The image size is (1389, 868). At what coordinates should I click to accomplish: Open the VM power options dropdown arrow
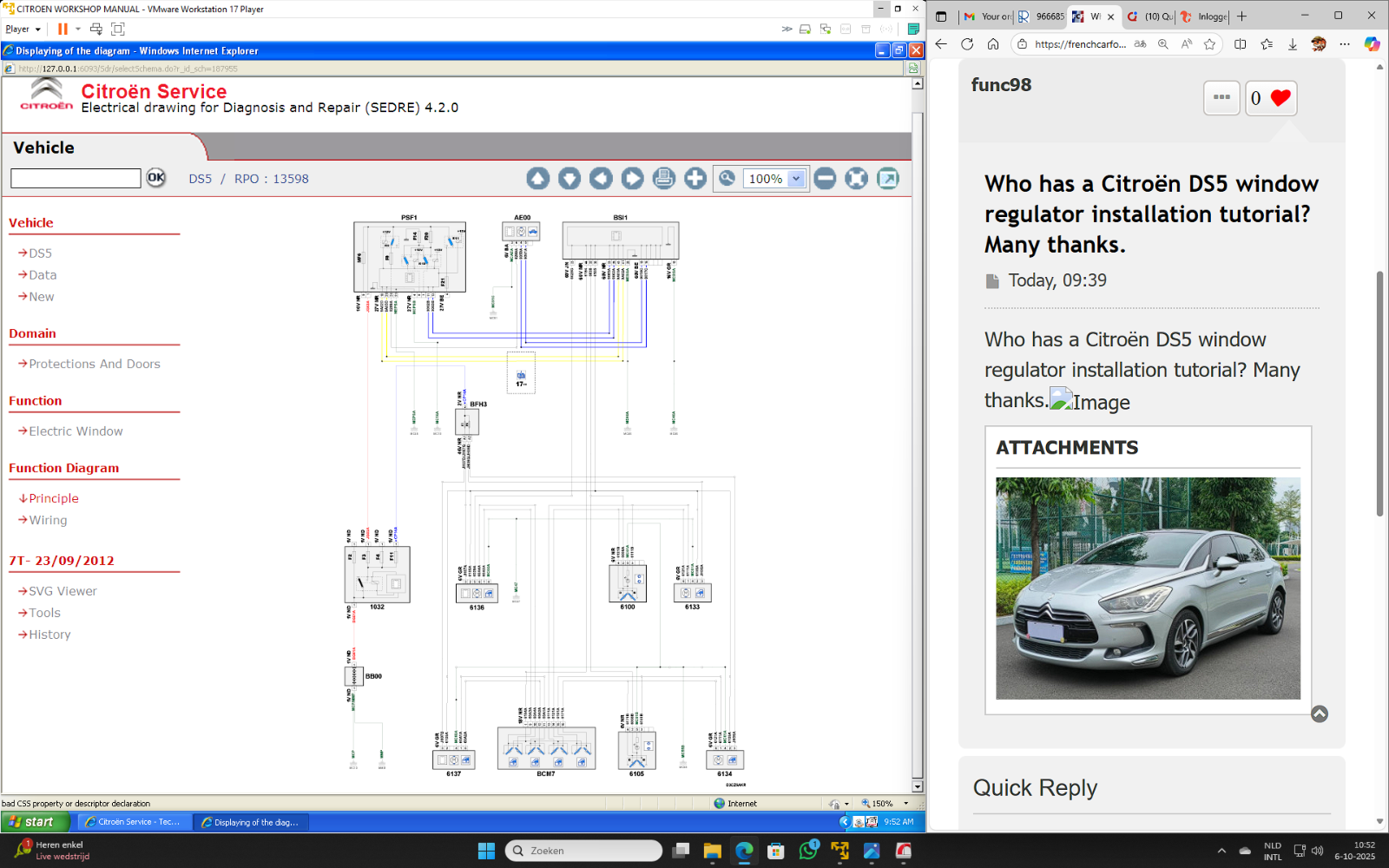(78, 29)
